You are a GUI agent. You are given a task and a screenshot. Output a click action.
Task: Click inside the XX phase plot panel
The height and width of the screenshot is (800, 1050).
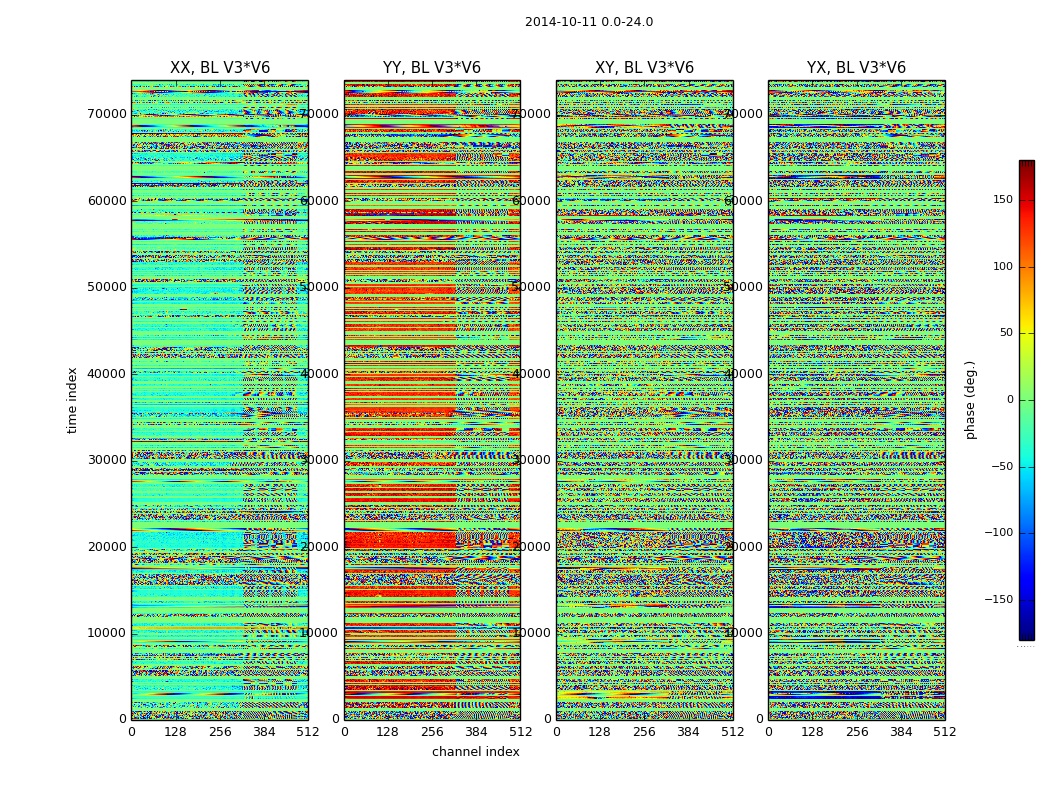pyautogui.click(x=219, y=400)
